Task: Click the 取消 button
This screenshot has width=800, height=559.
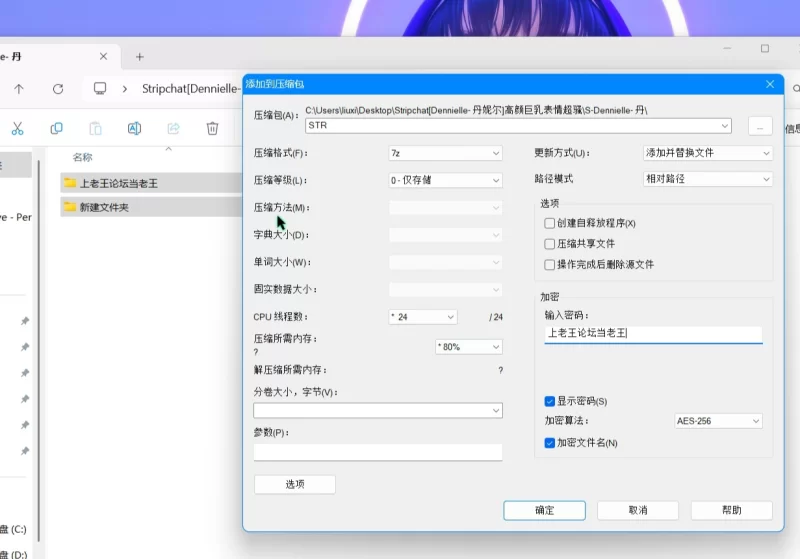Action: (x=638, y=510)
